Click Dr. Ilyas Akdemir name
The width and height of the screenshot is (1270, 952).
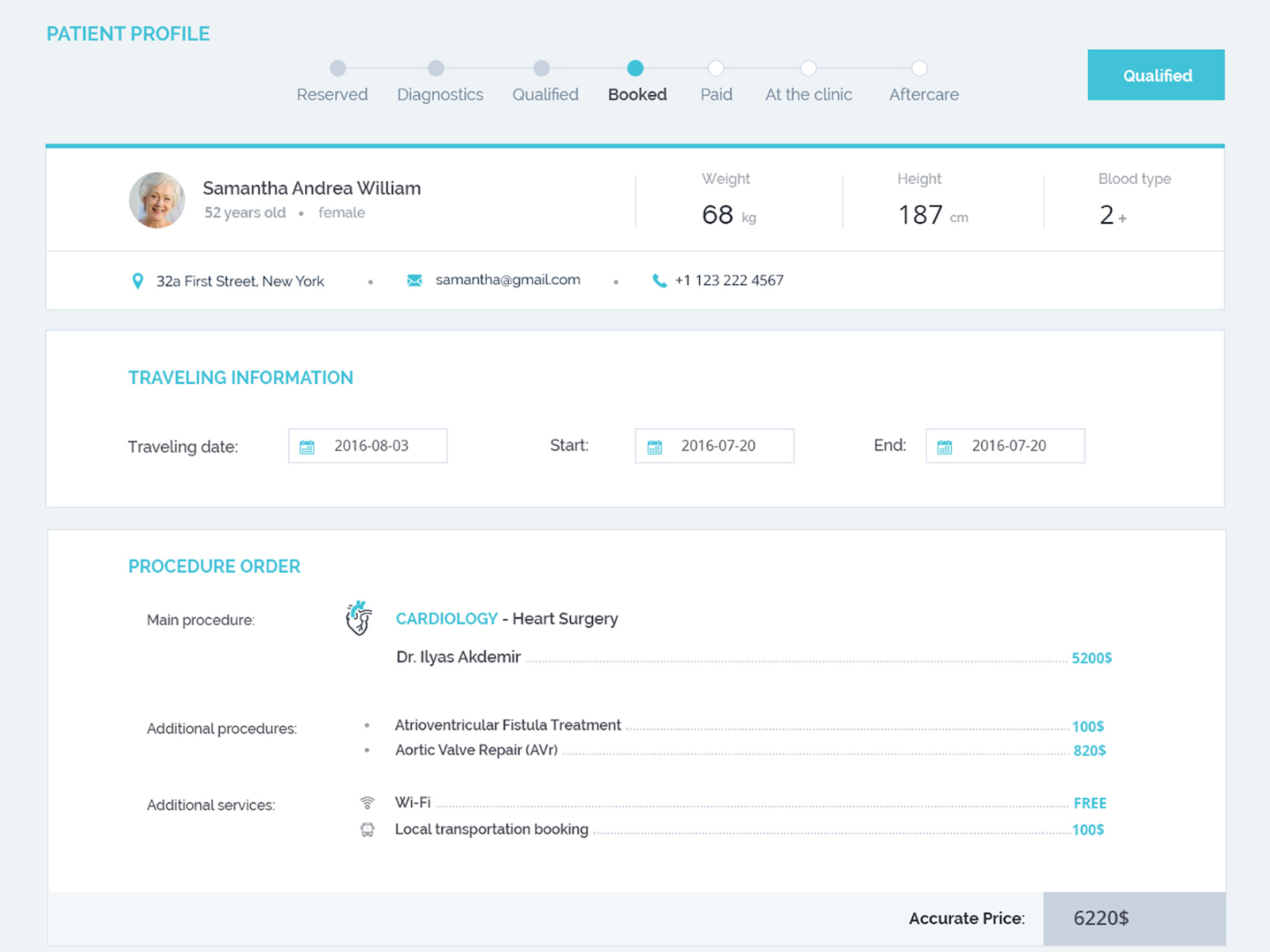click(x=459, y=657)
